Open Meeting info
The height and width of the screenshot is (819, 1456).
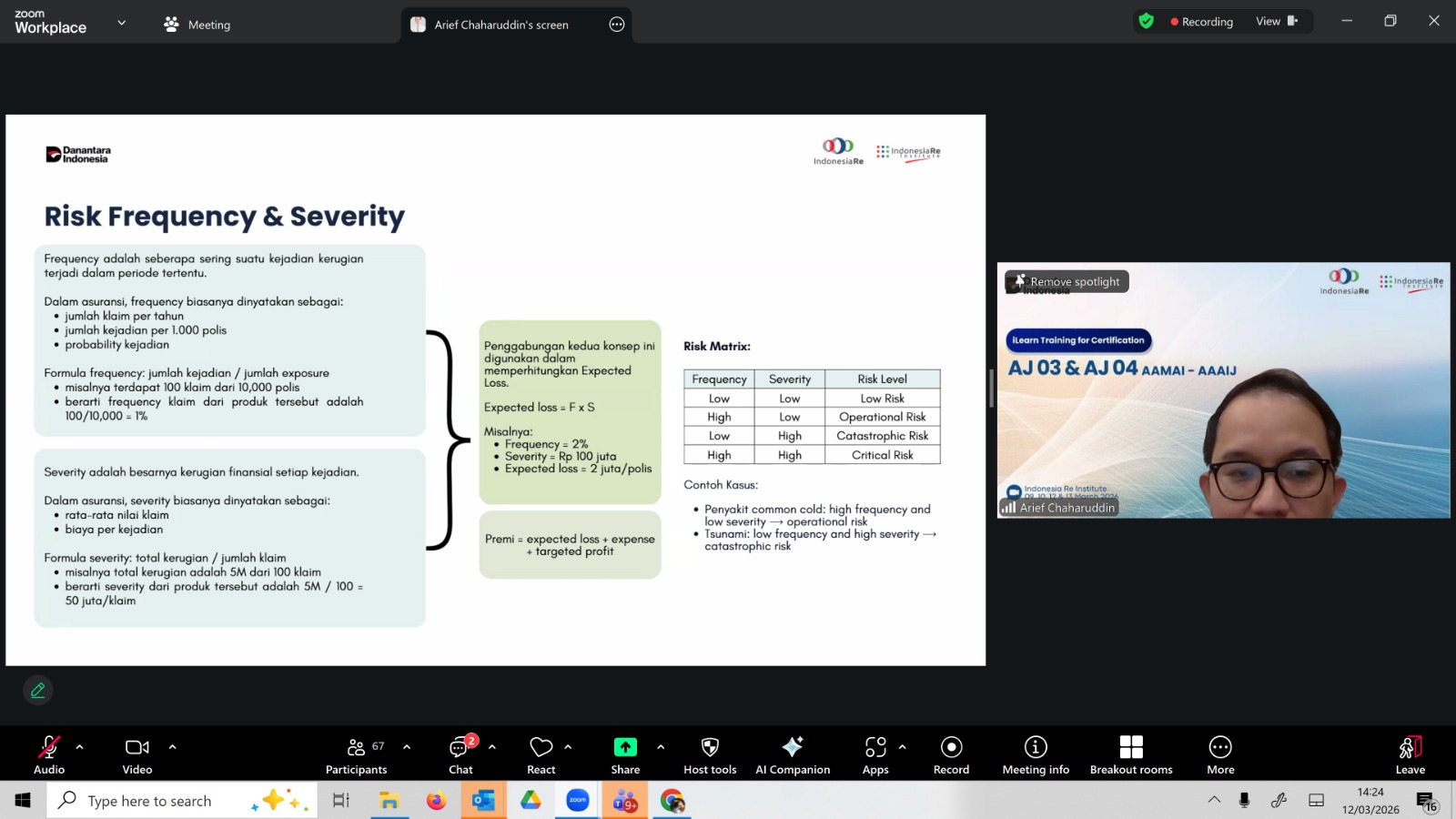click(x=1036, y=754)
